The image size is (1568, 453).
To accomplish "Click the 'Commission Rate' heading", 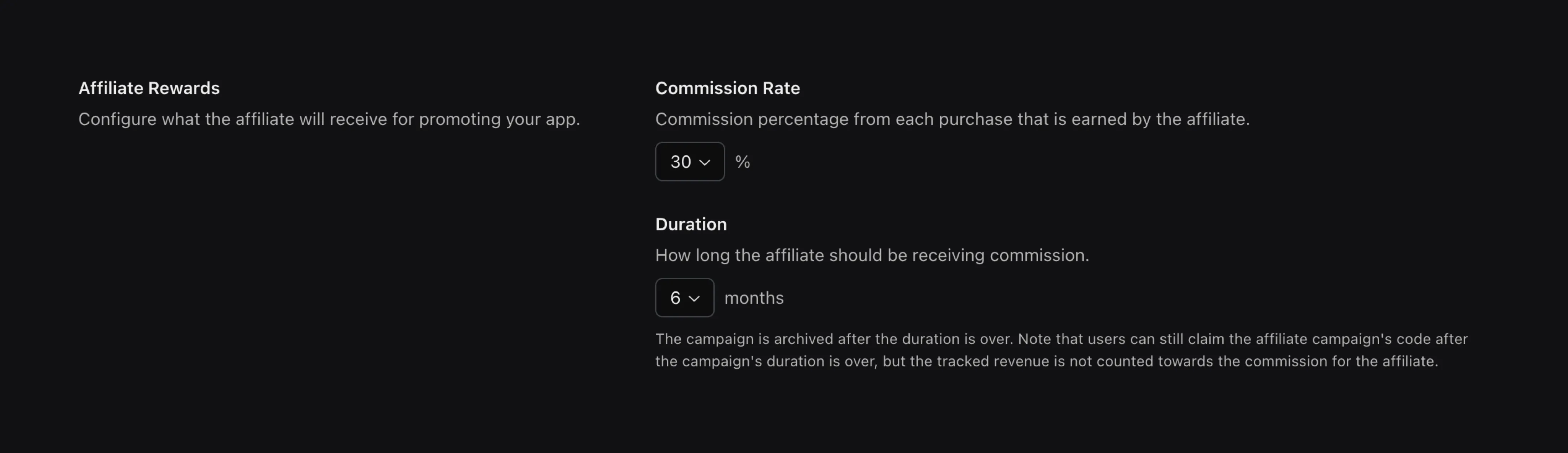I will [x=727, y=88].
